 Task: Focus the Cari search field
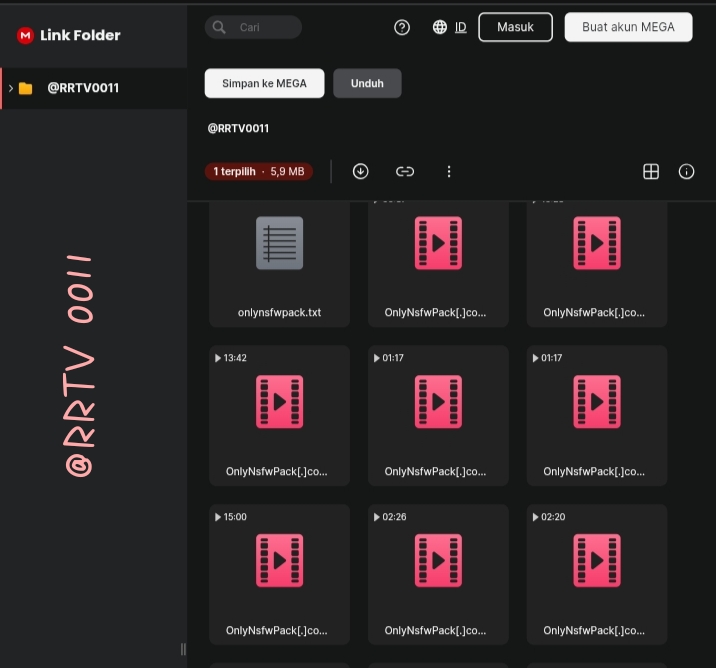(253, 27)
